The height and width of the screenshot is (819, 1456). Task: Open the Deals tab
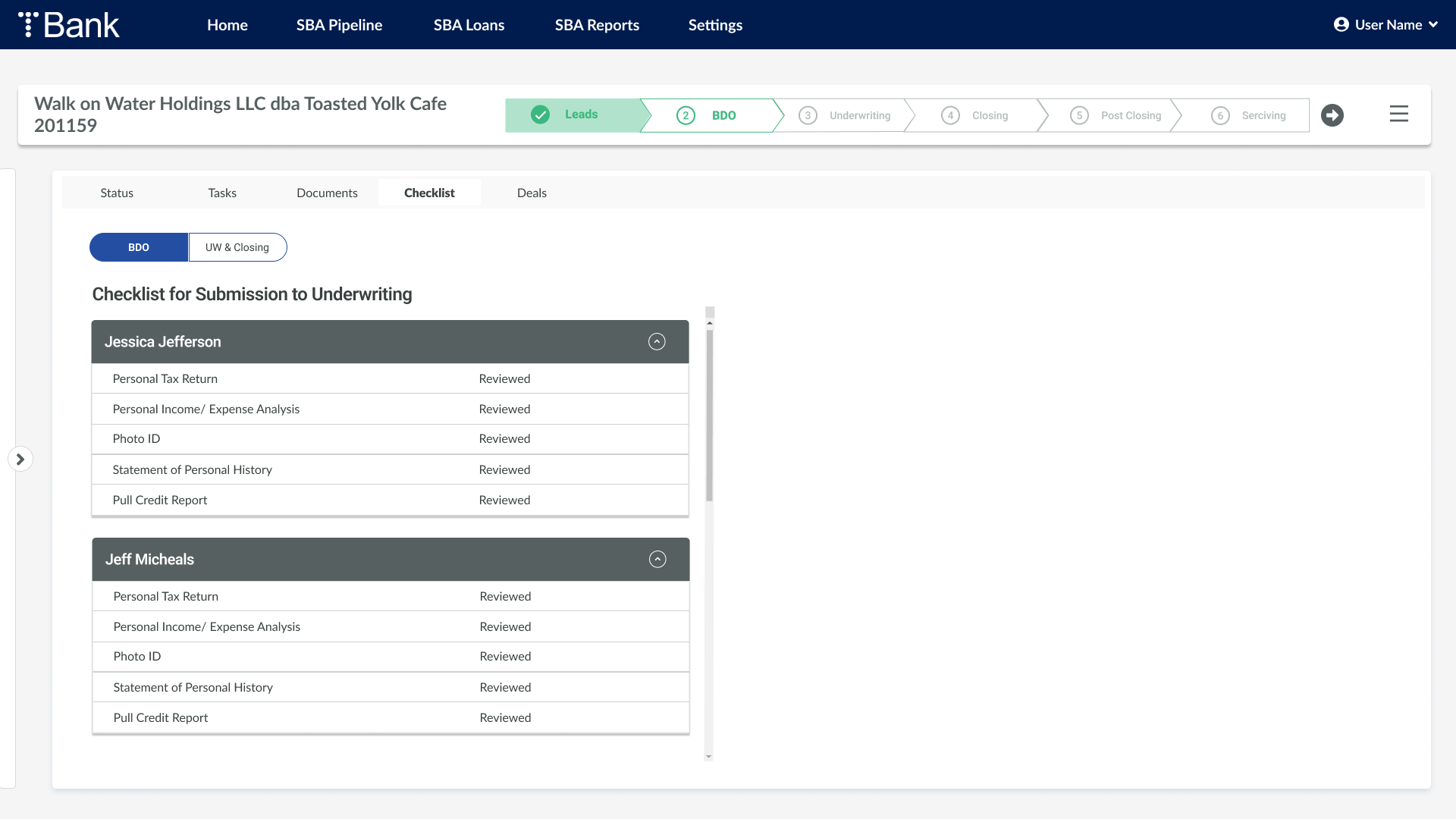(532, 193)
